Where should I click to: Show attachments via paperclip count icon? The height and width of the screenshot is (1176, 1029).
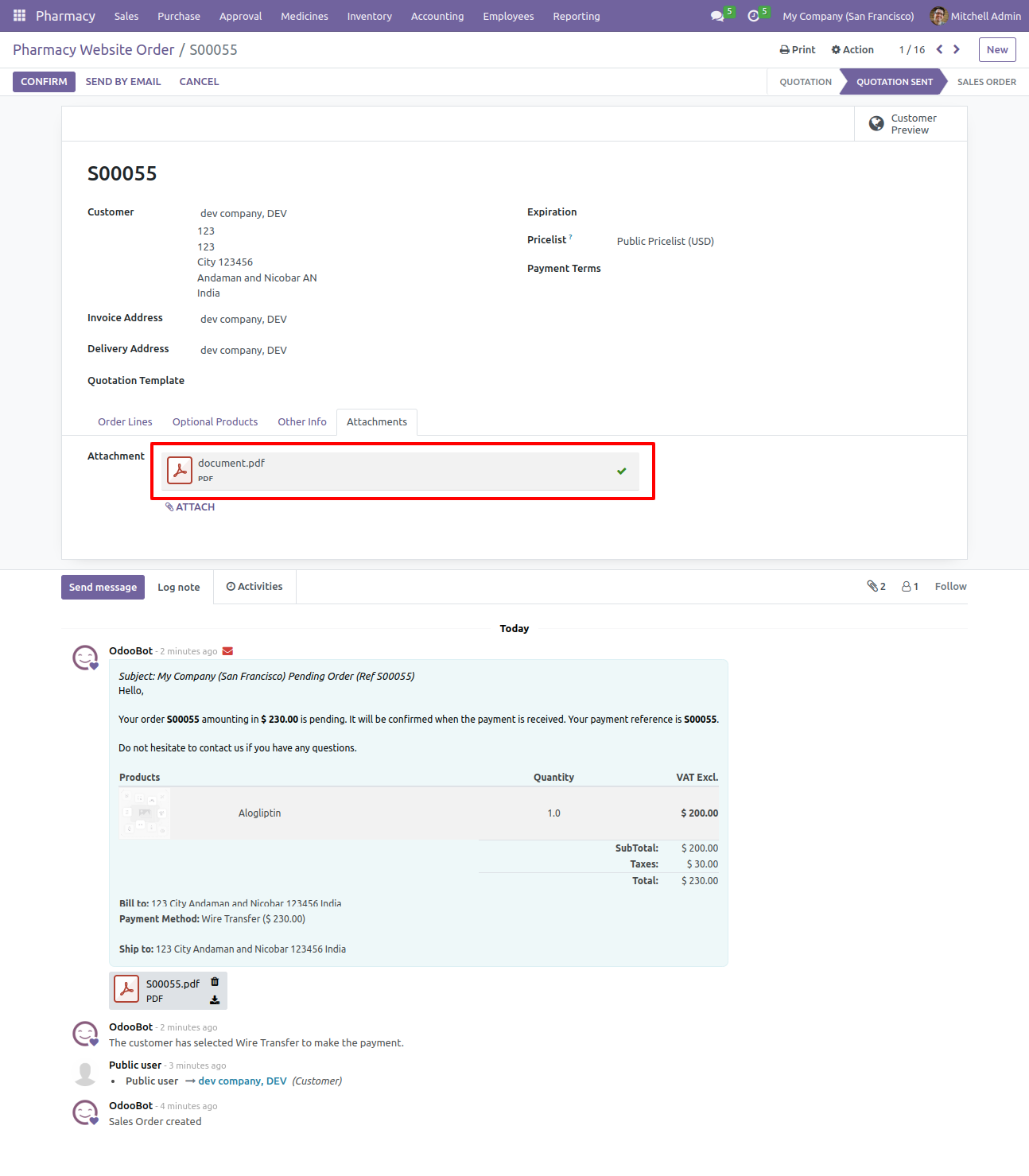876,586
